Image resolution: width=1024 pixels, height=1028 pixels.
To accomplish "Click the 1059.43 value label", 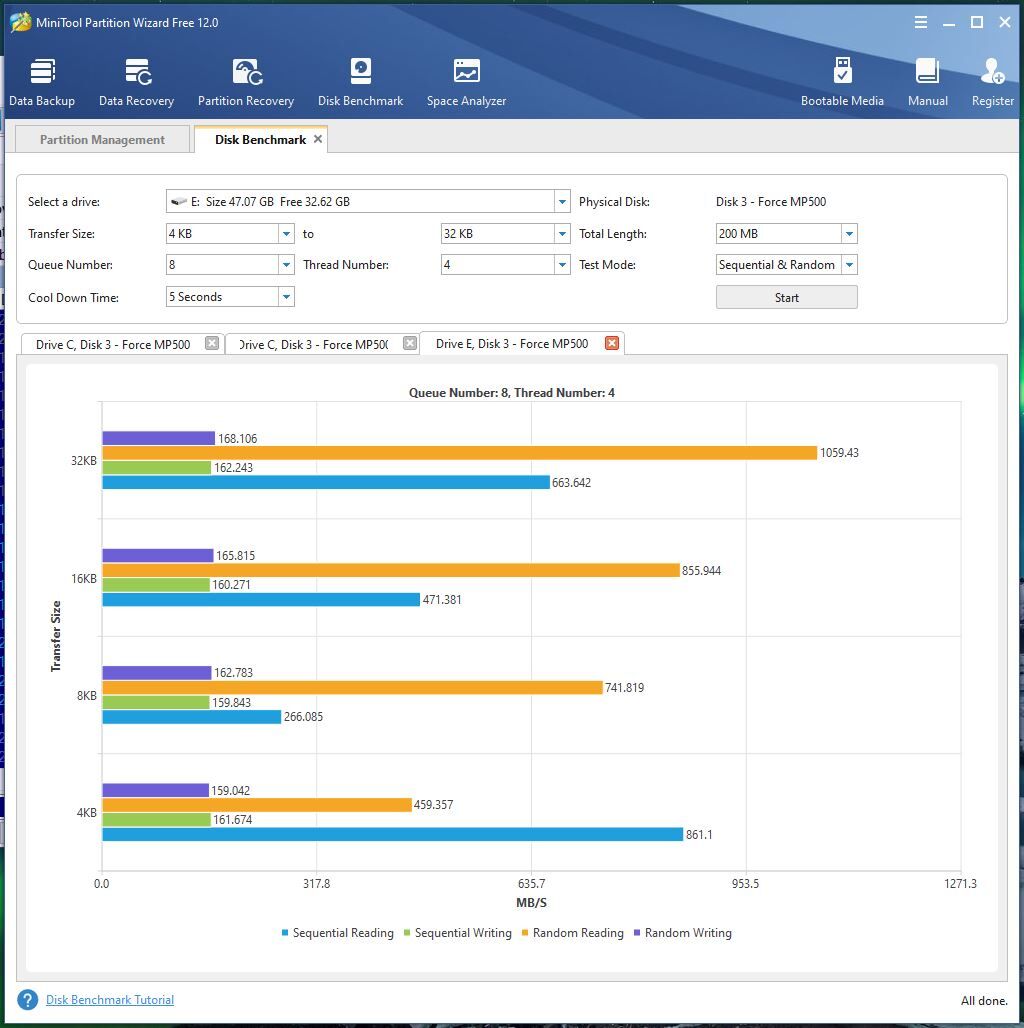I will coord(839,452).
